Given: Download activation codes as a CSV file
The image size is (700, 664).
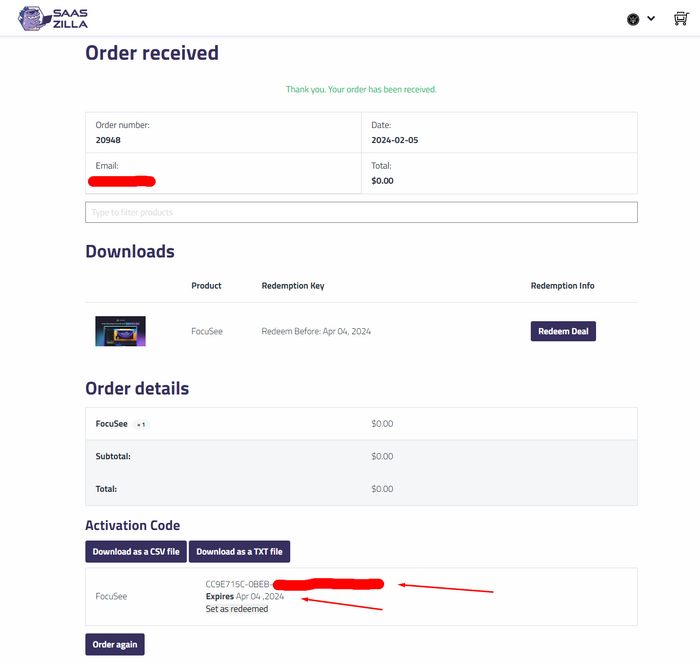Looking at the screenshot, I should coord(136,551).
